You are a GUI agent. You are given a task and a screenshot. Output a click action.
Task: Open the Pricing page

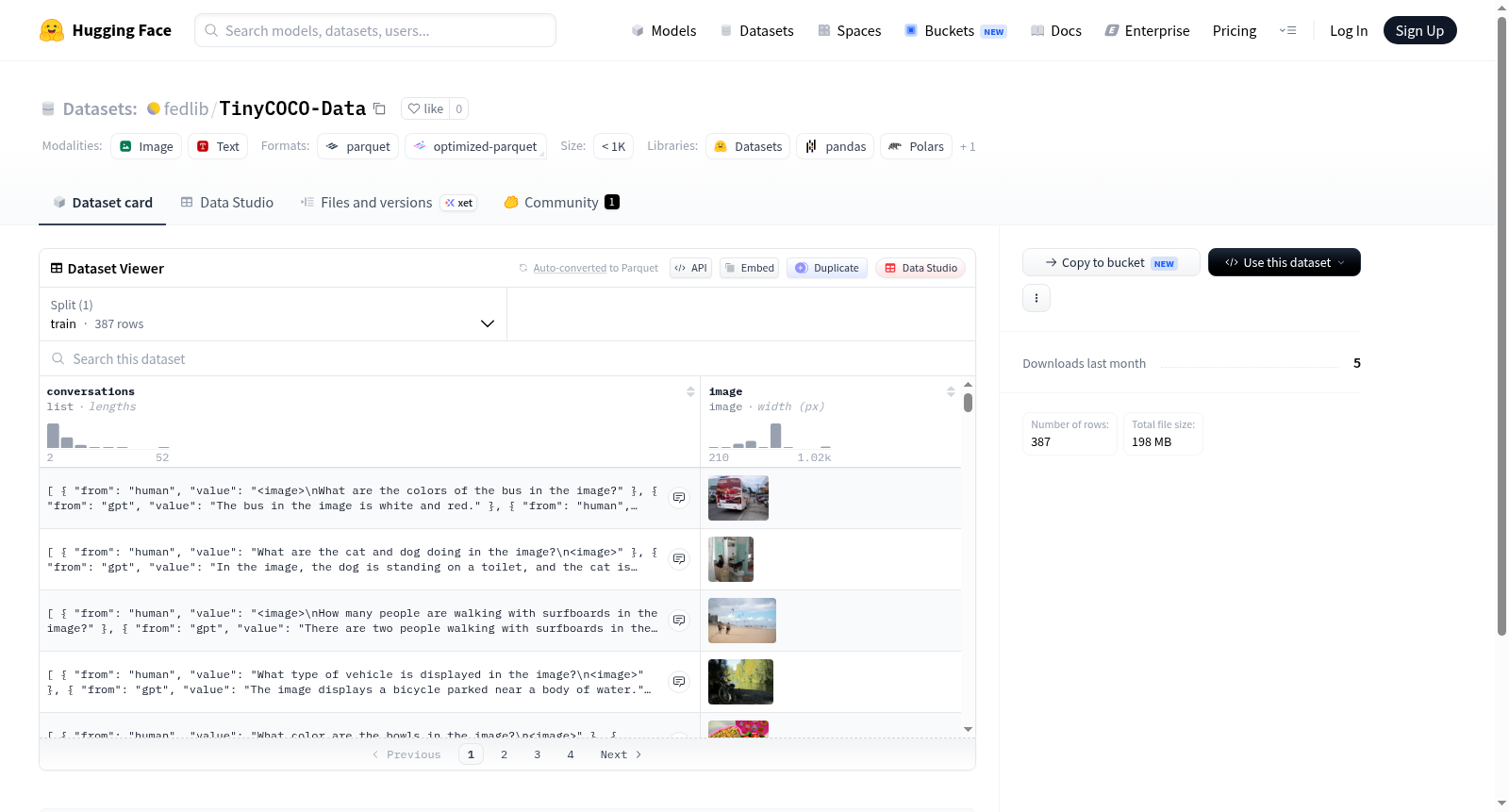pos(1235,30)
